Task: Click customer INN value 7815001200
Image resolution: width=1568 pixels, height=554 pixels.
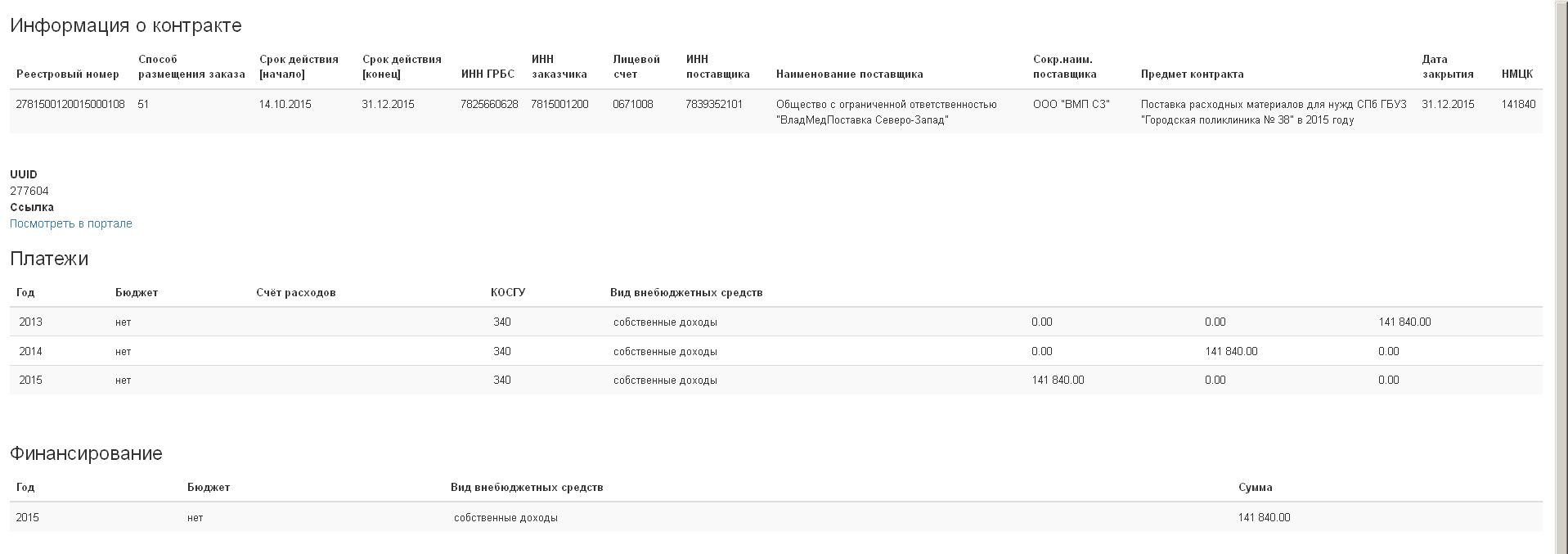Action: coord(559,105)
